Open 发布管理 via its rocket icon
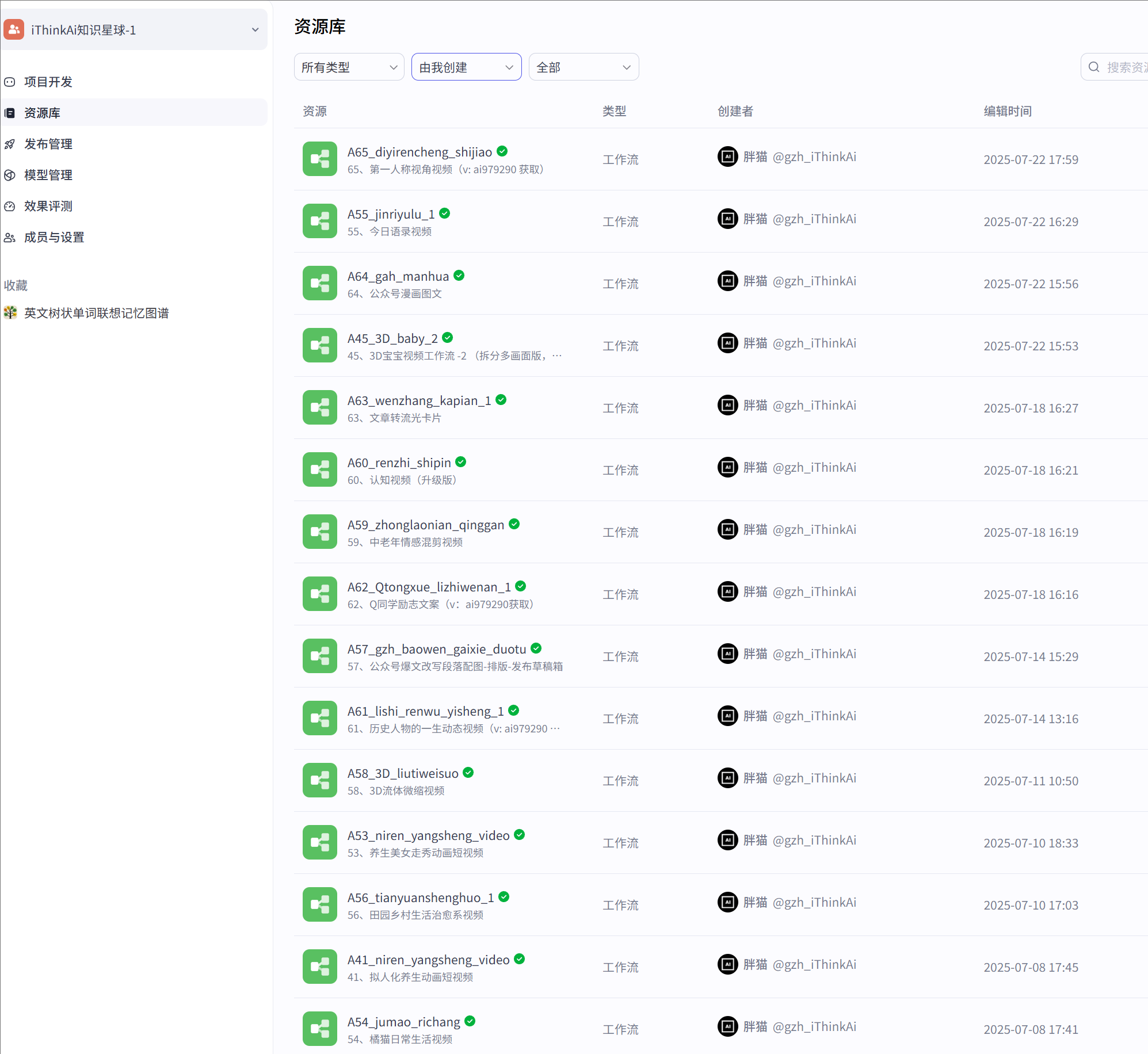The height and width of the screenshot is (1054, 1148). (x=10, y=144)
